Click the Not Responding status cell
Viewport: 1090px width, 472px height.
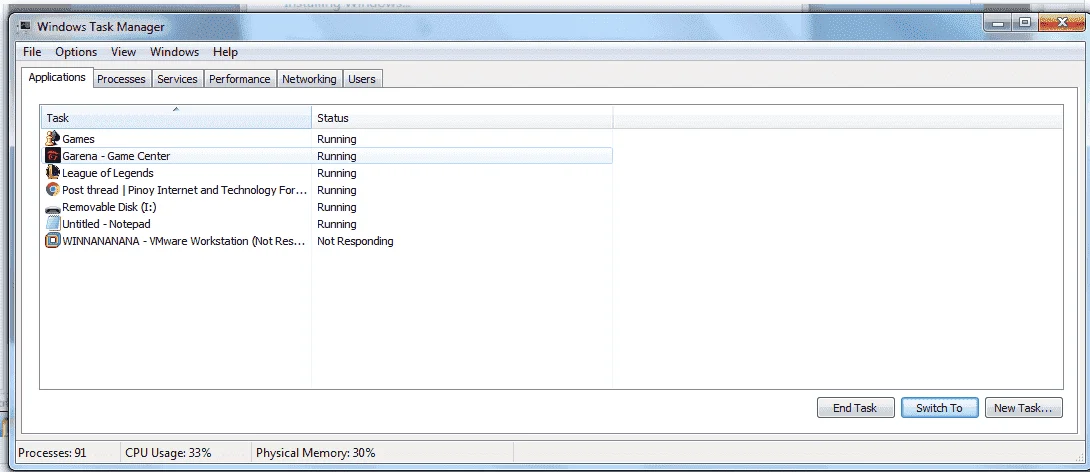pos(355,241)
